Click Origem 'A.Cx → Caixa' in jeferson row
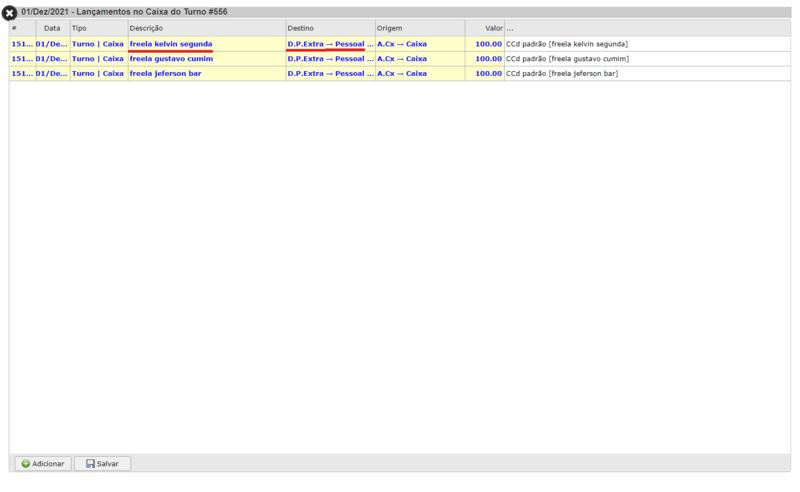 click(402, 73)
